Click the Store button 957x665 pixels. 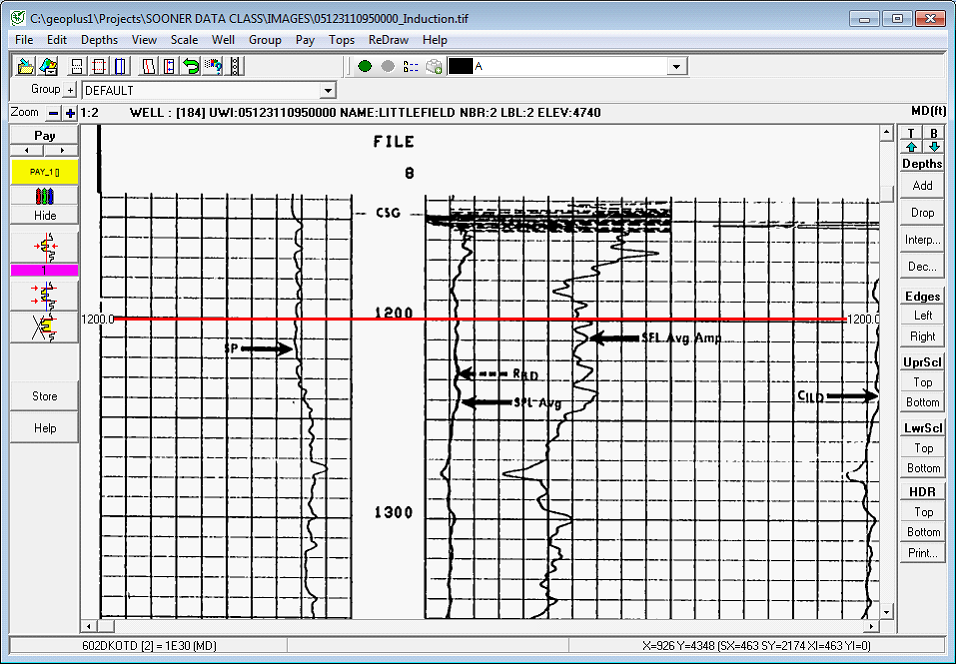pos(45,396)
